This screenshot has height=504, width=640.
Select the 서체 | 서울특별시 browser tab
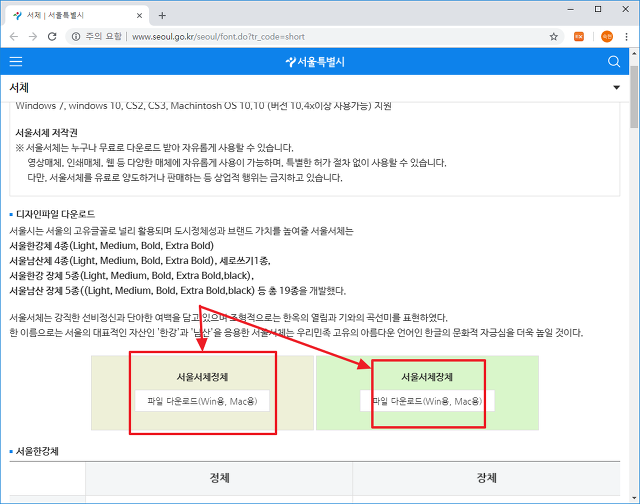[76, 16]
